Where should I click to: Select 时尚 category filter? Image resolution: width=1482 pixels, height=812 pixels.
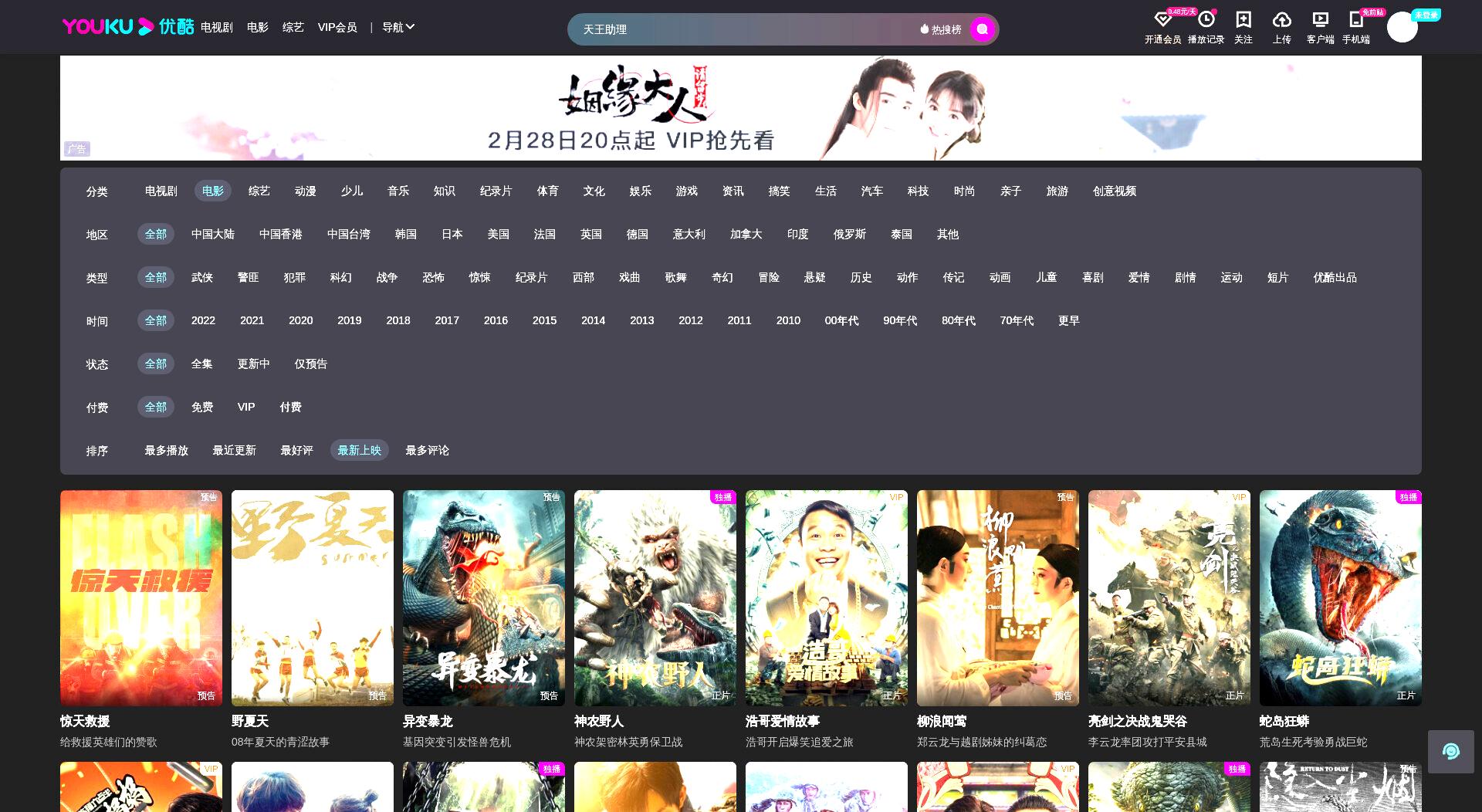[x=964, y=191]
